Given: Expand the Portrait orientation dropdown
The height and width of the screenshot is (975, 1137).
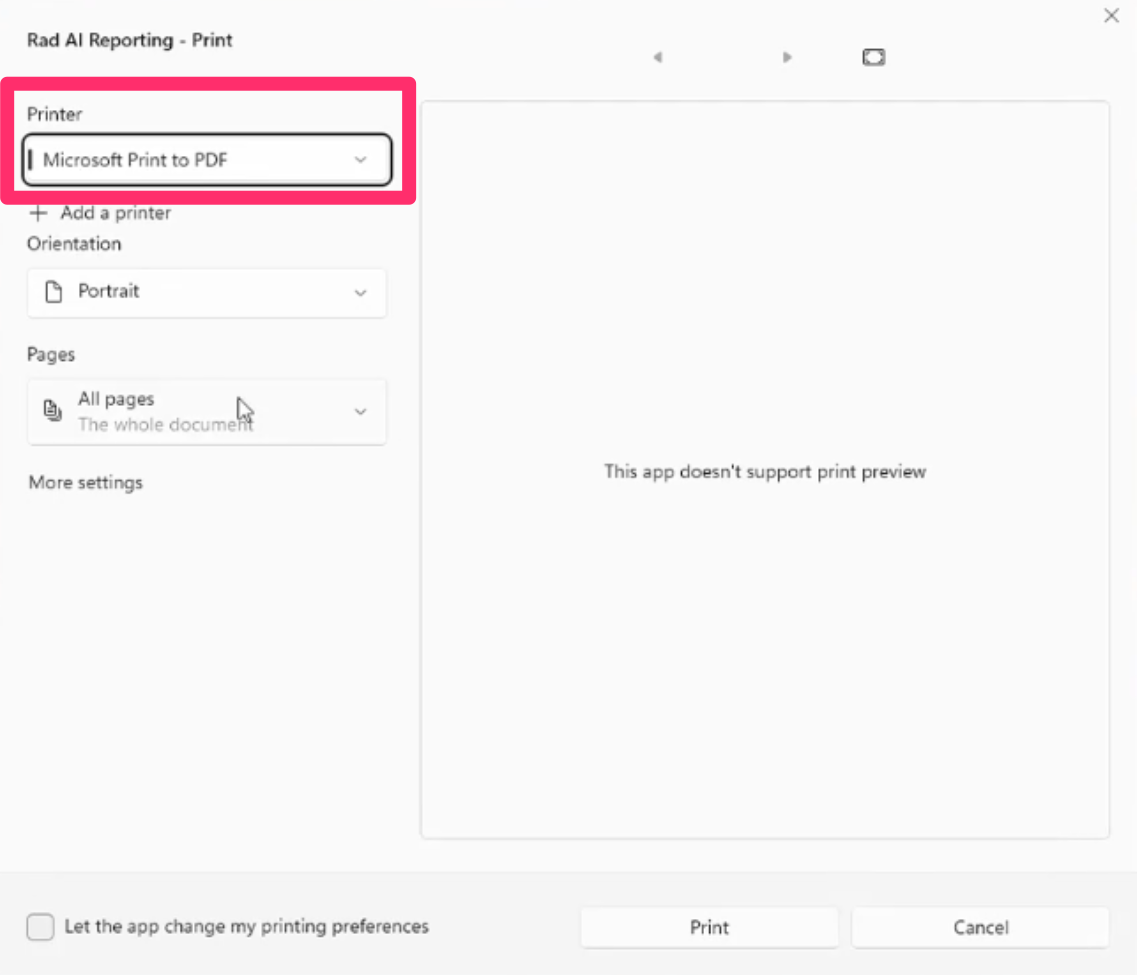Looking at the screenshot, I should click(207, 293).
